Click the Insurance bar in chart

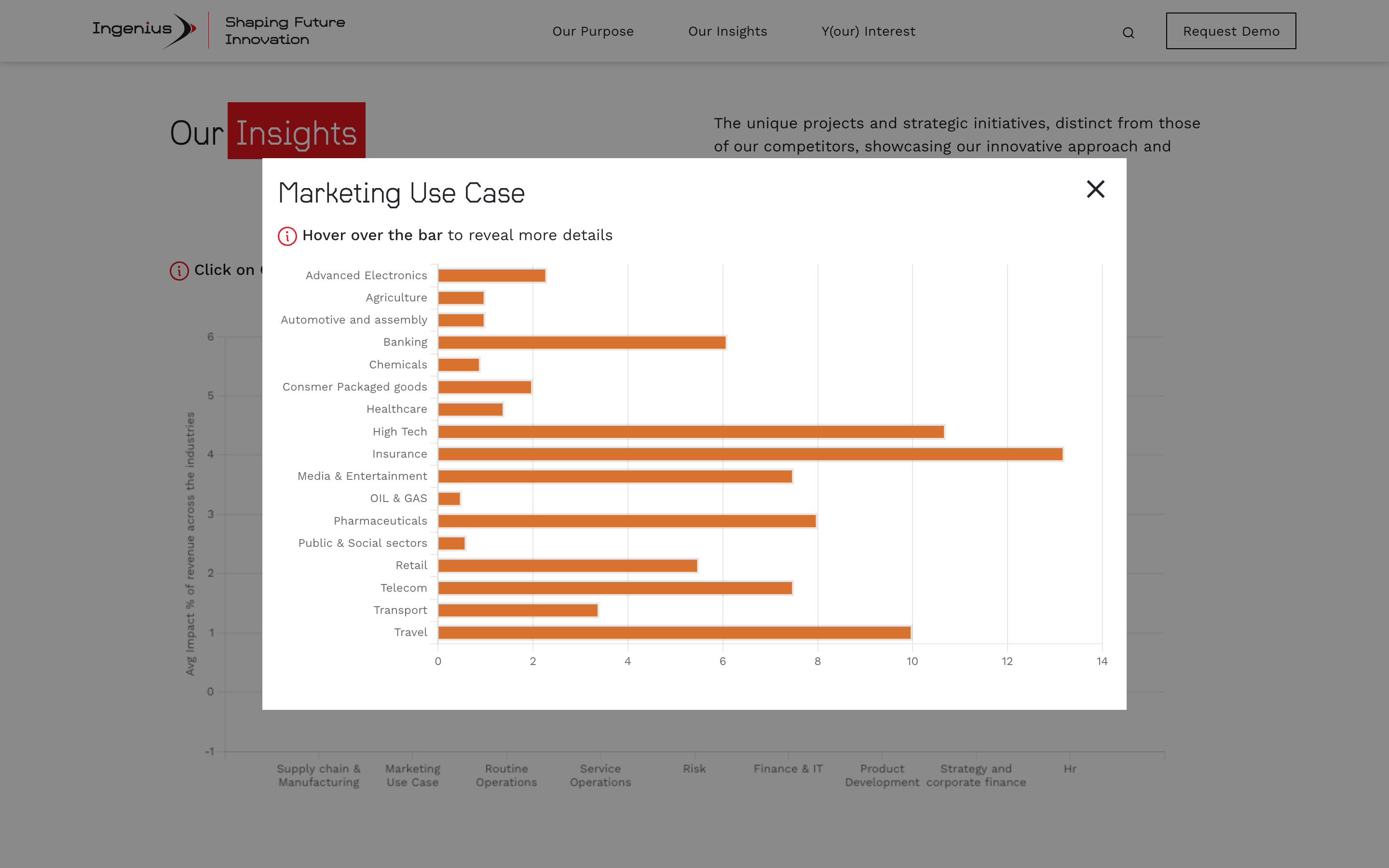tap(749, 454)
